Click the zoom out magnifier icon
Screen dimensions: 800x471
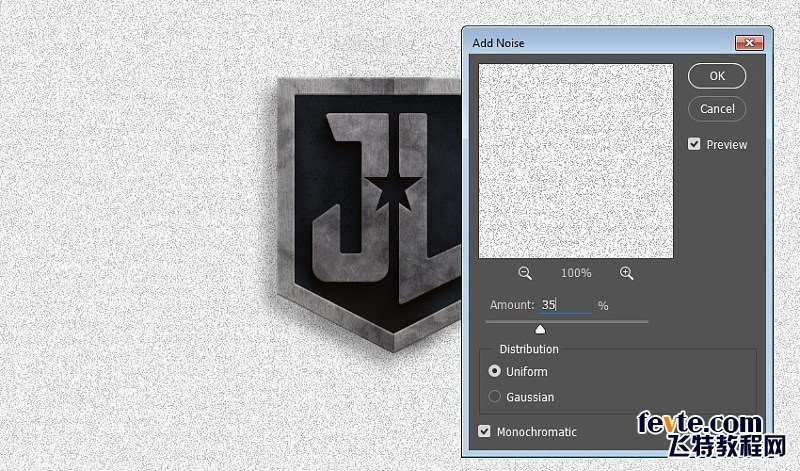(525, 273)
